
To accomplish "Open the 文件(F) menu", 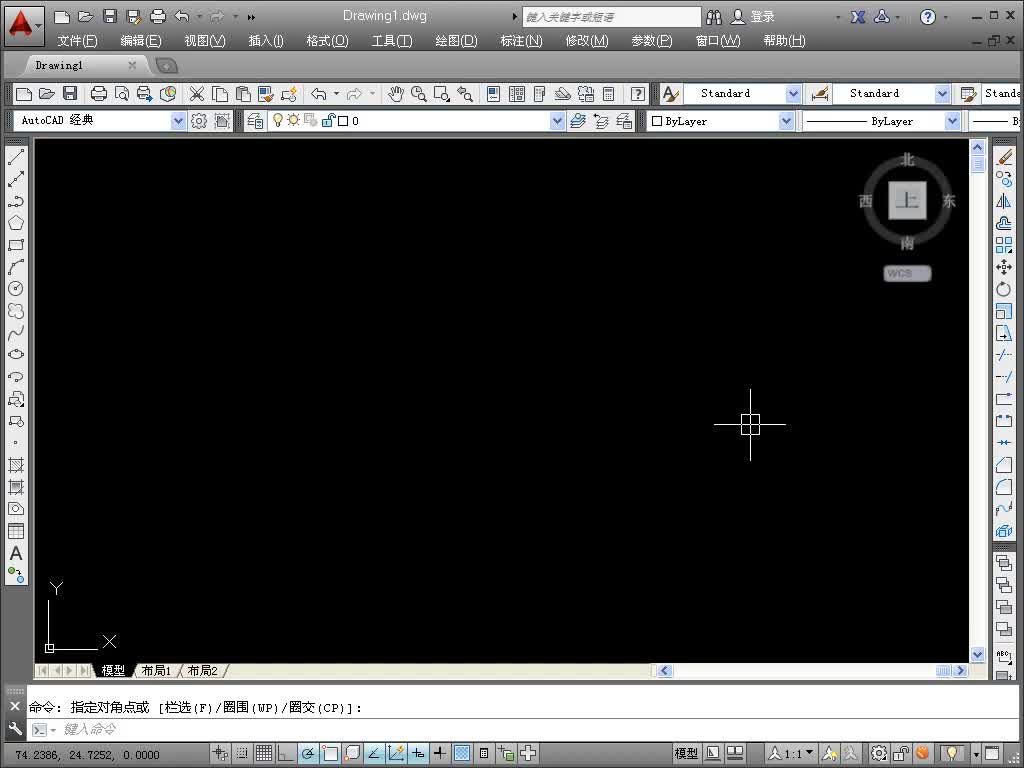I will (x=77, y=40).
